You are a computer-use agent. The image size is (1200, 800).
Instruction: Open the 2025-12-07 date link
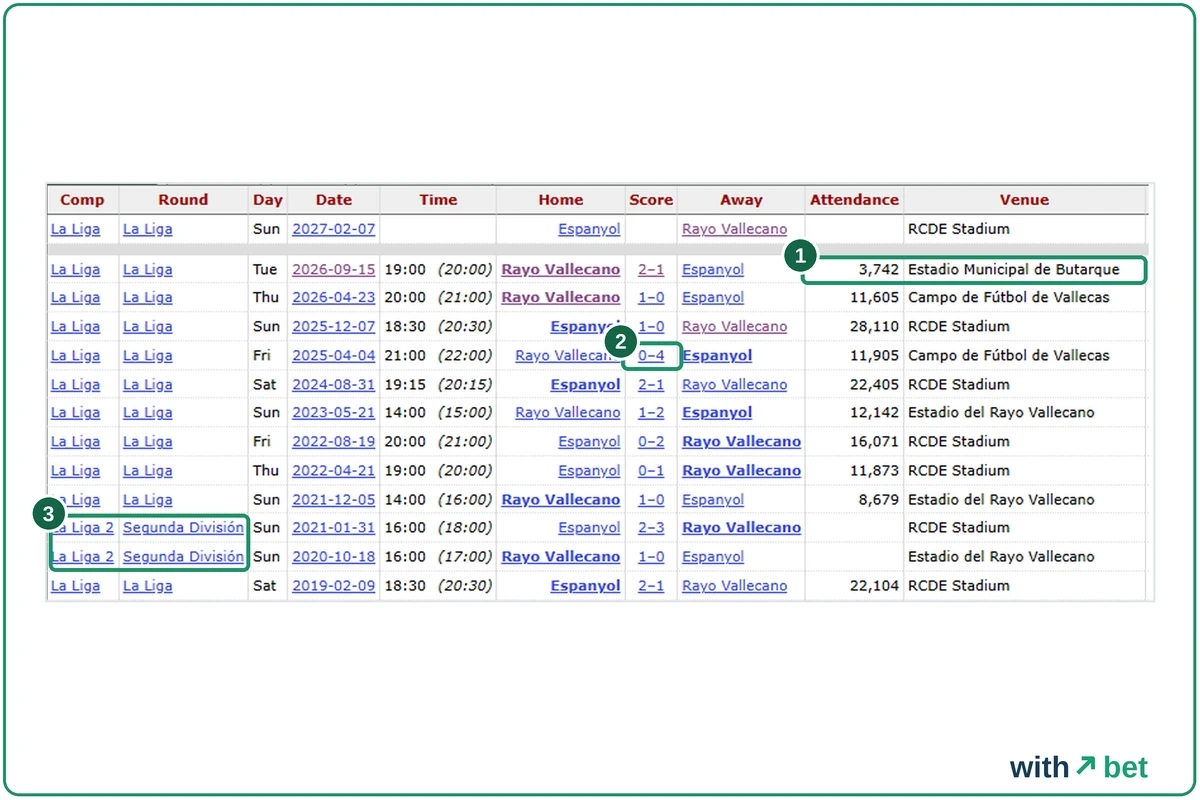pyautogui.click(x=334, y=326)
